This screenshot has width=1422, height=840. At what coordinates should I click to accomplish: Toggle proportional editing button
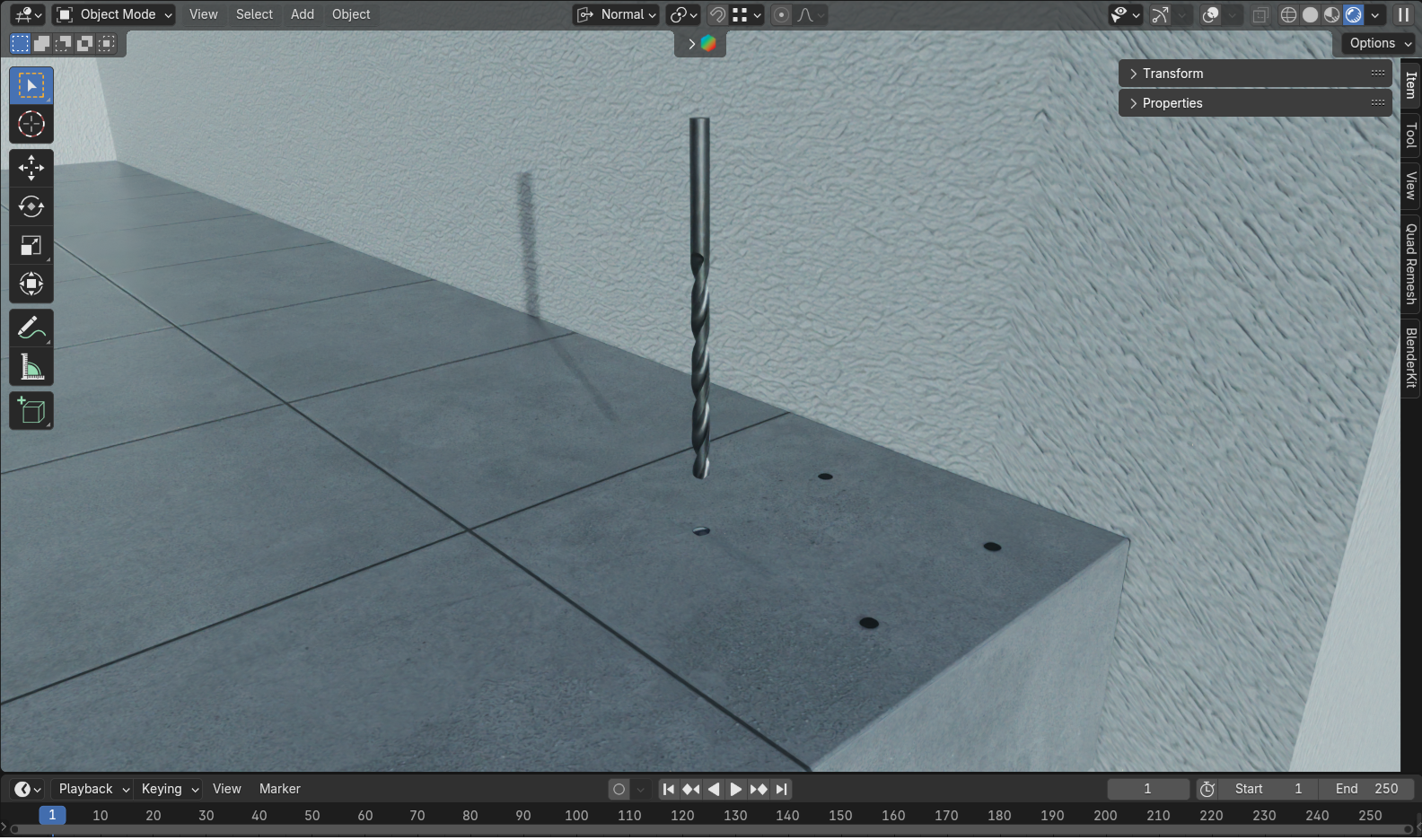pos(781,14)
